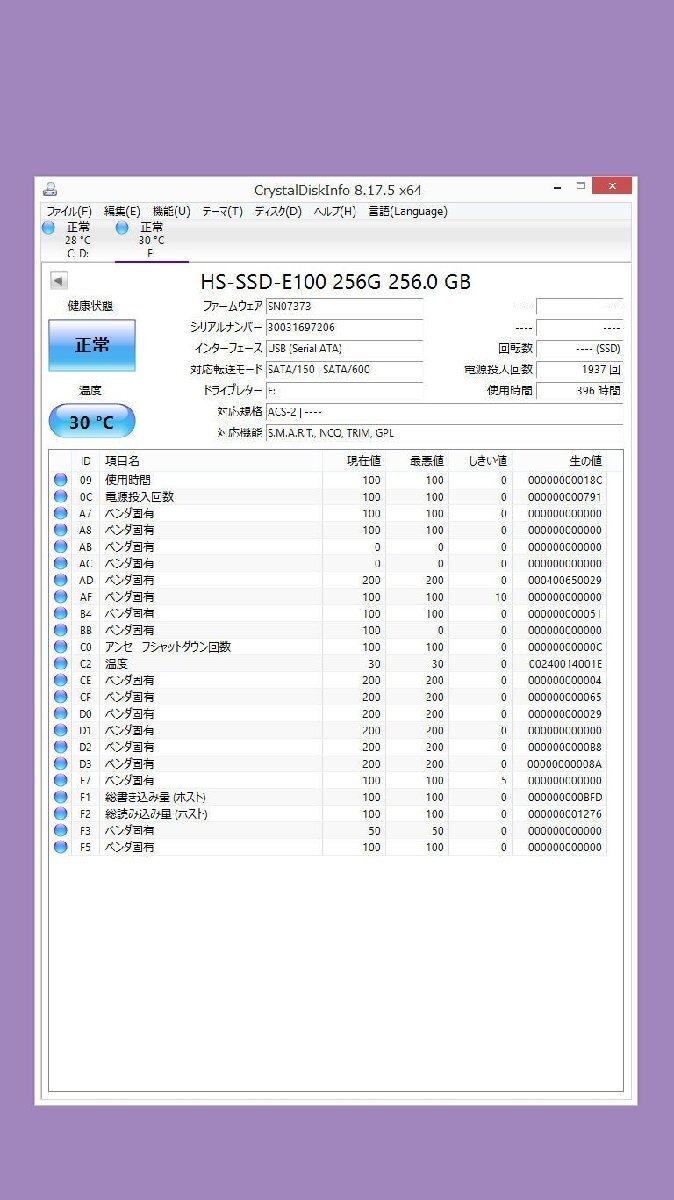Open the ファイル(F) menu
This screenshot has width=674, height=1200.
point(69,211)
